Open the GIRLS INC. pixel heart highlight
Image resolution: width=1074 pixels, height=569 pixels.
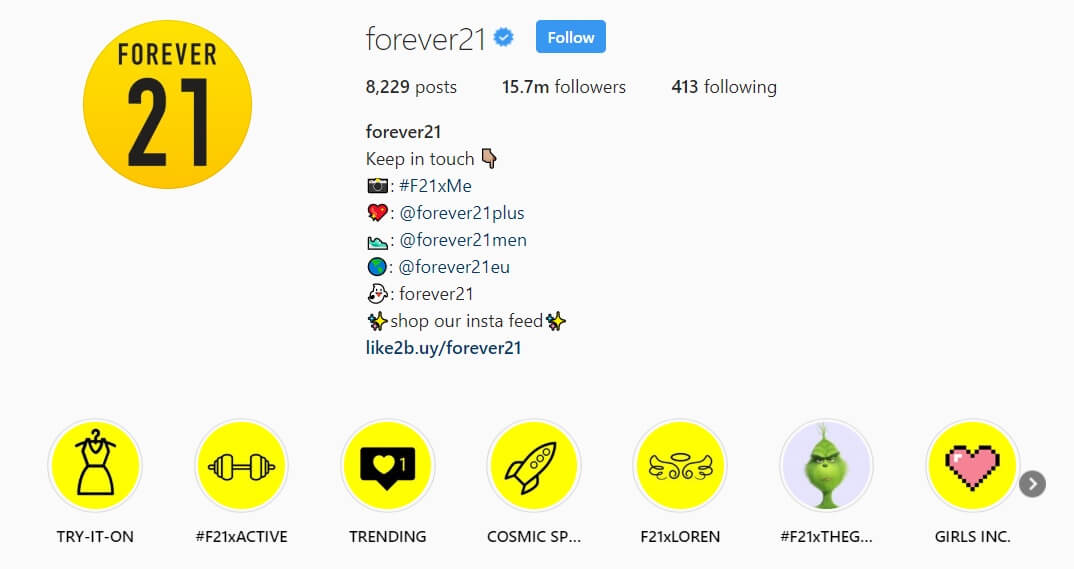click(973, 466)
